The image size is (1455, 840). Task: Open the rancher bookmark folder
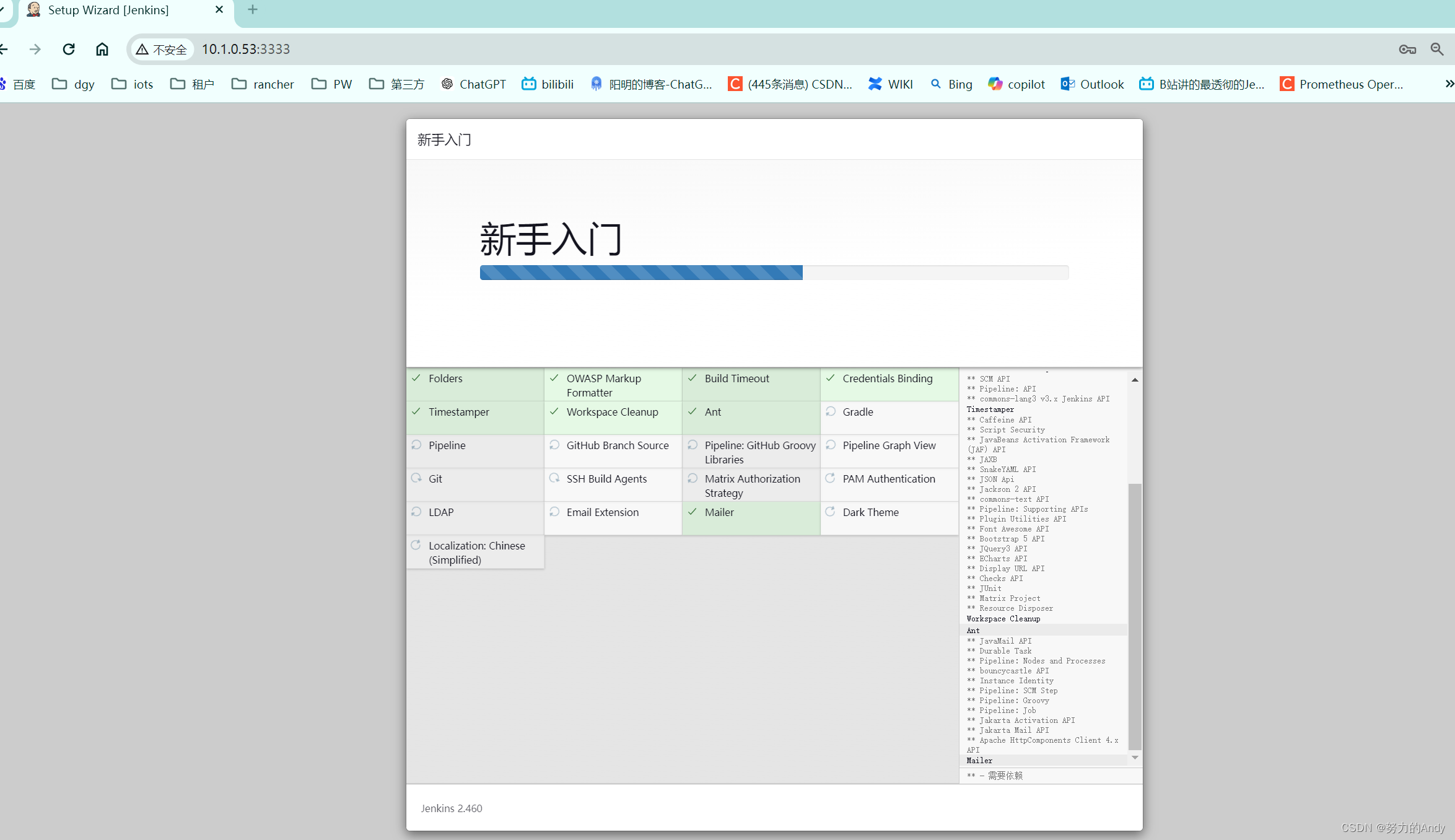(263, 84)
